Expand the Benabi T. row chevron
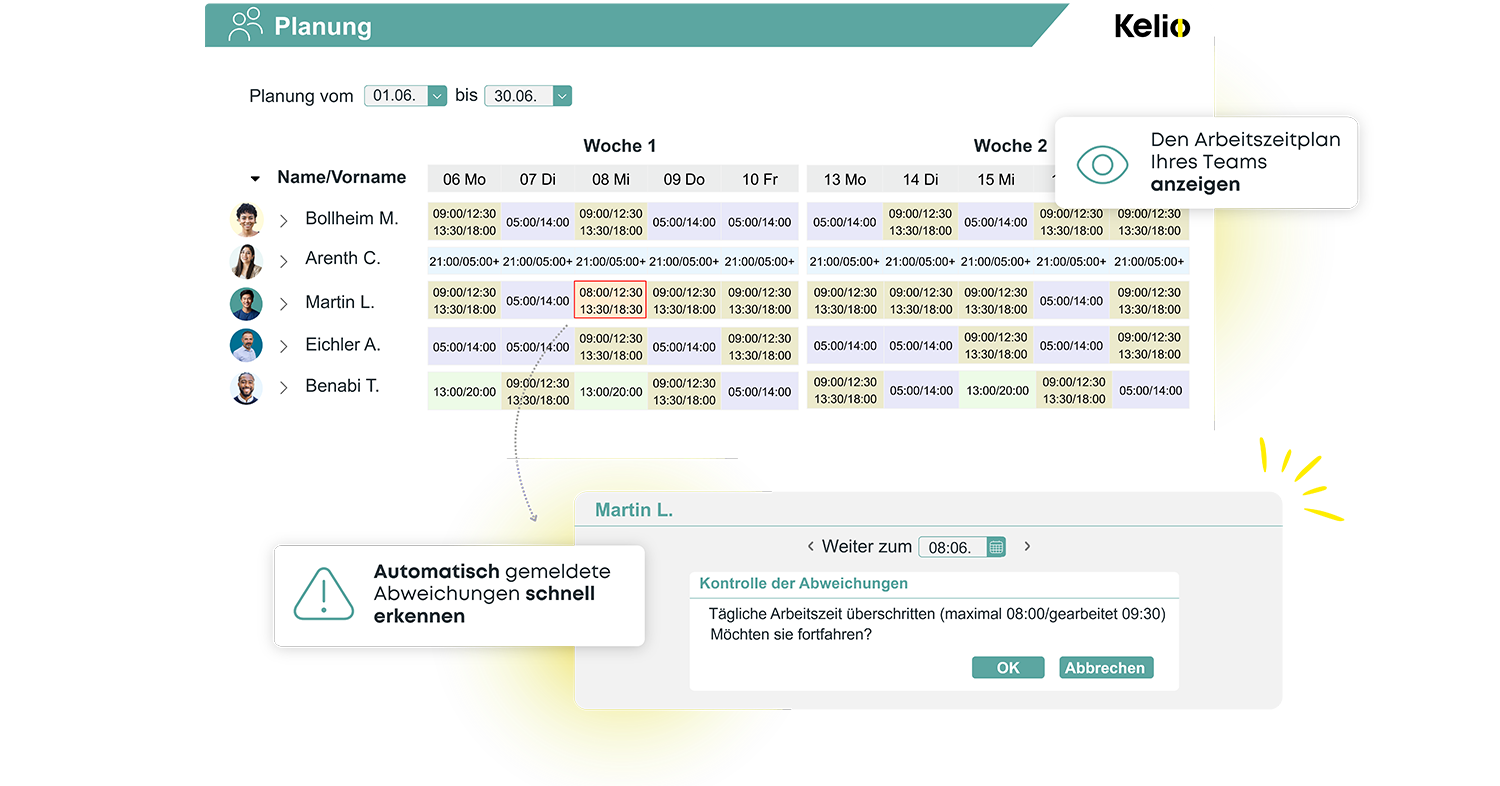The height and width of the screenshot is (786, 1500). pos(284,387)
